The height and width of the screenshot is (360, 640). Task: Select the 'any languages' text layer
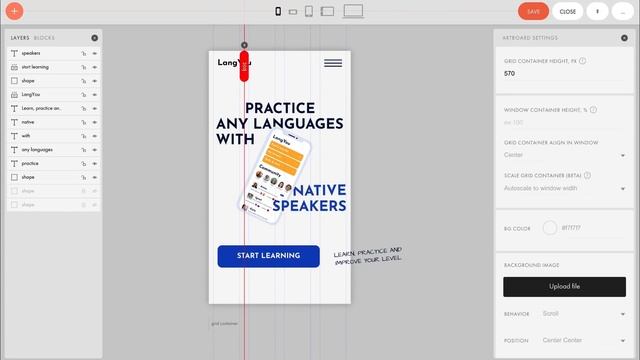point(54,150)
